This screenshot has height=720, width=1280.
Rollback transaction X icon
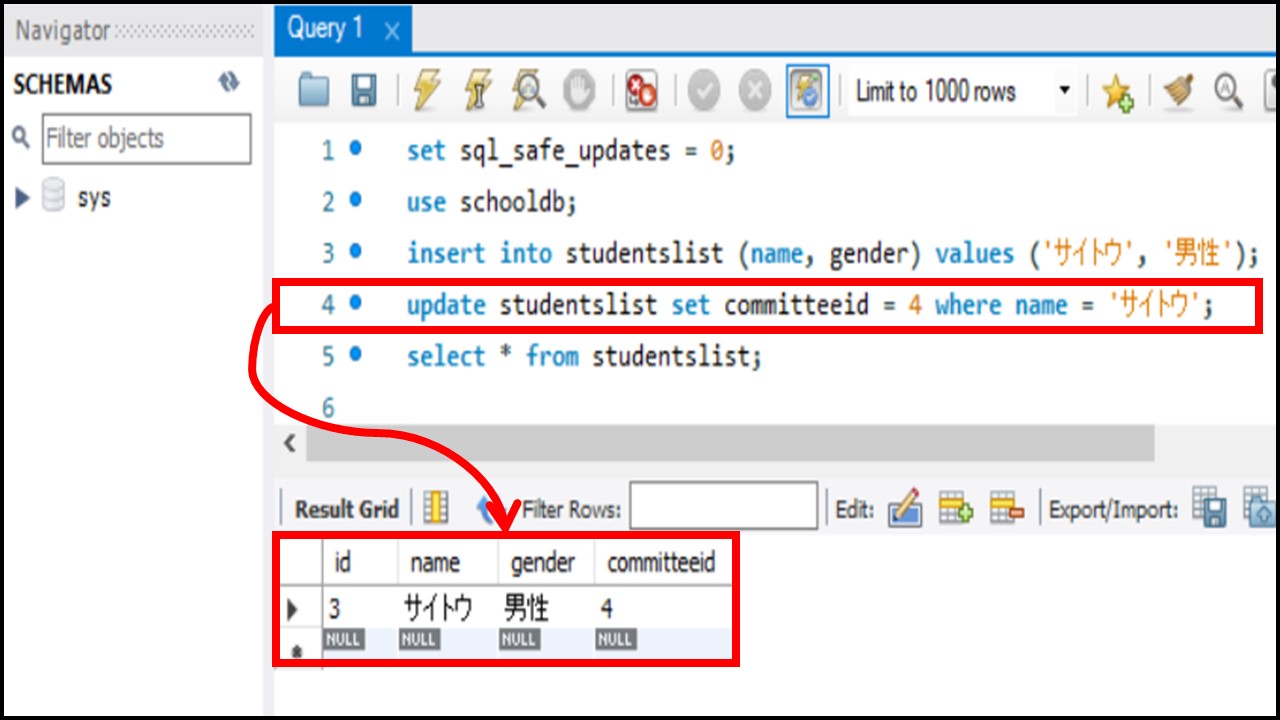(x=755, y=92)
